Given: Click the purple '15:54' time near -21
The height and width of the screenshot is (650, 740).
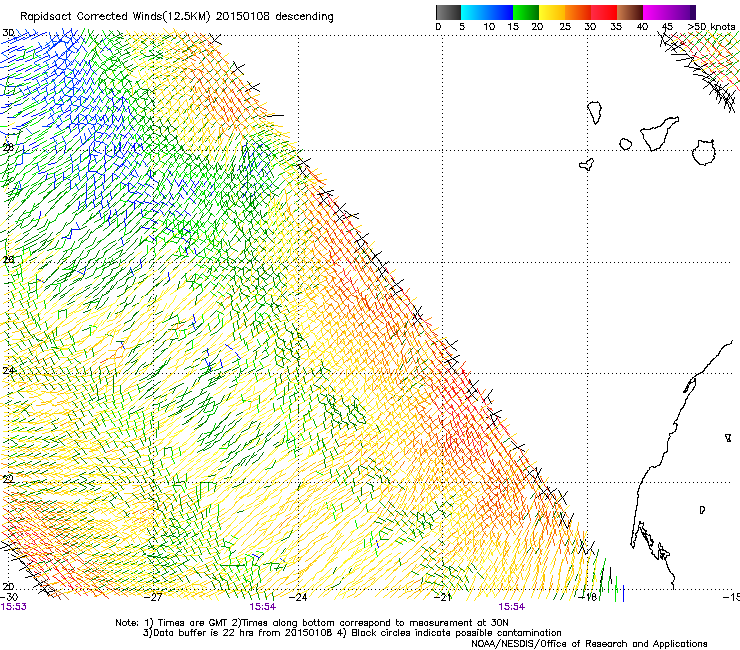Looking at the screenshot, I should 512,607.
